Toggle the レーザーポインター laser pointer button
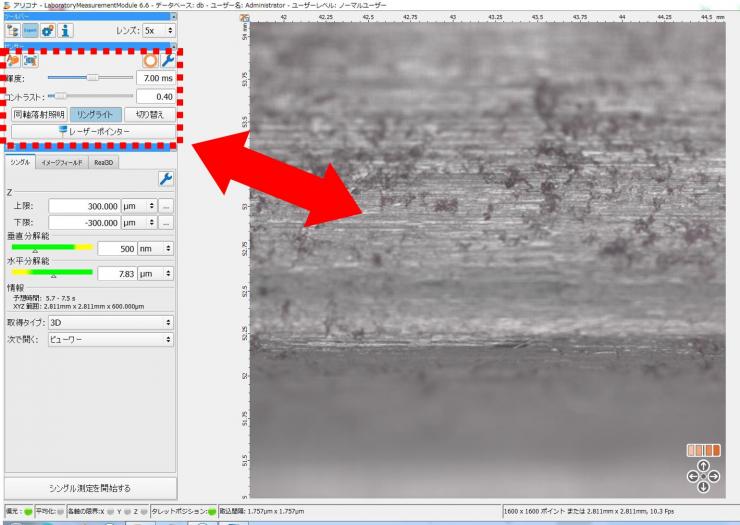Screen dimensions: 740x525 click(93, 132)
